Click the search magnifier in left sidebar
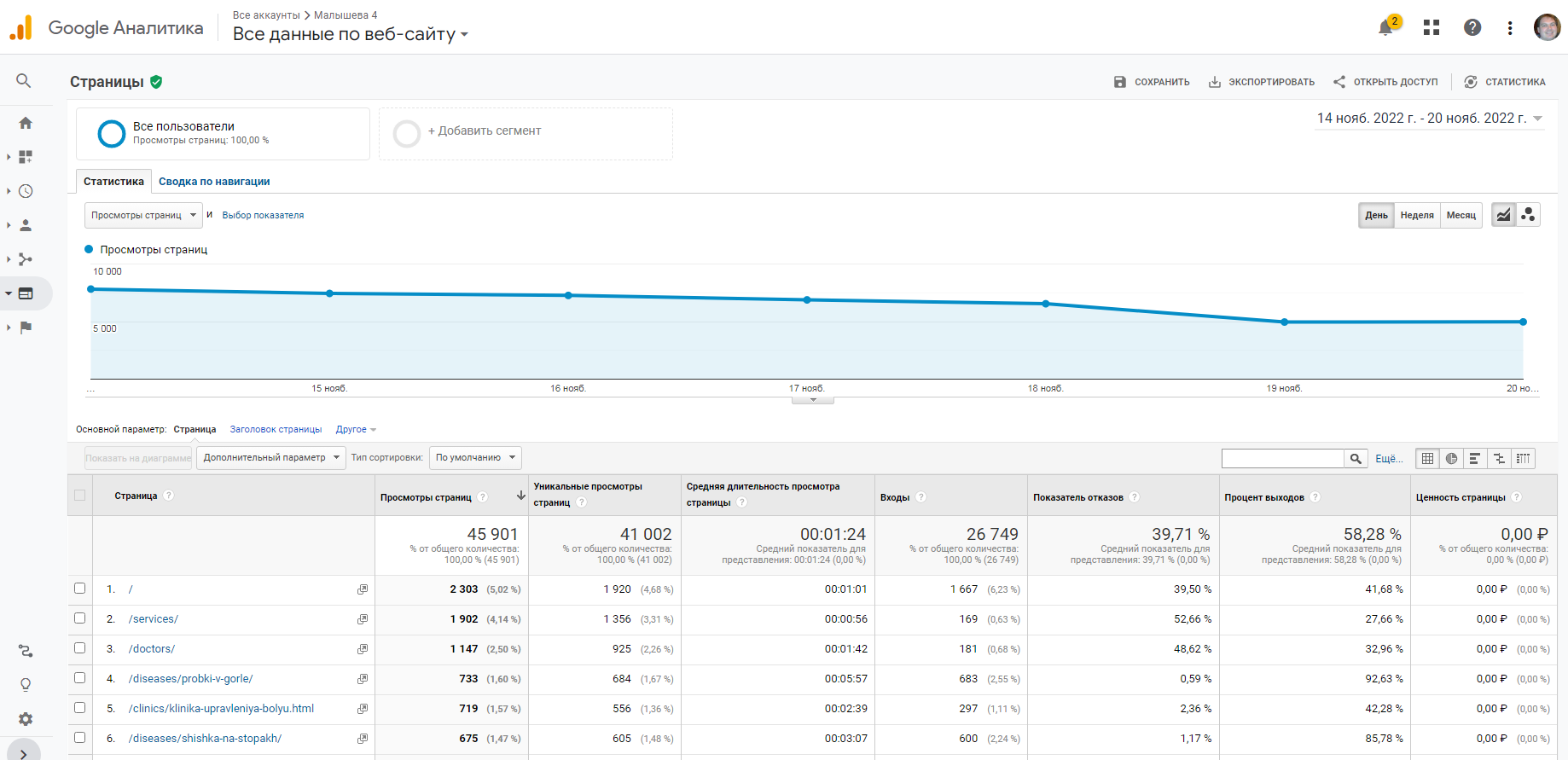This screenshot has width=1568, height=760. 24,81
